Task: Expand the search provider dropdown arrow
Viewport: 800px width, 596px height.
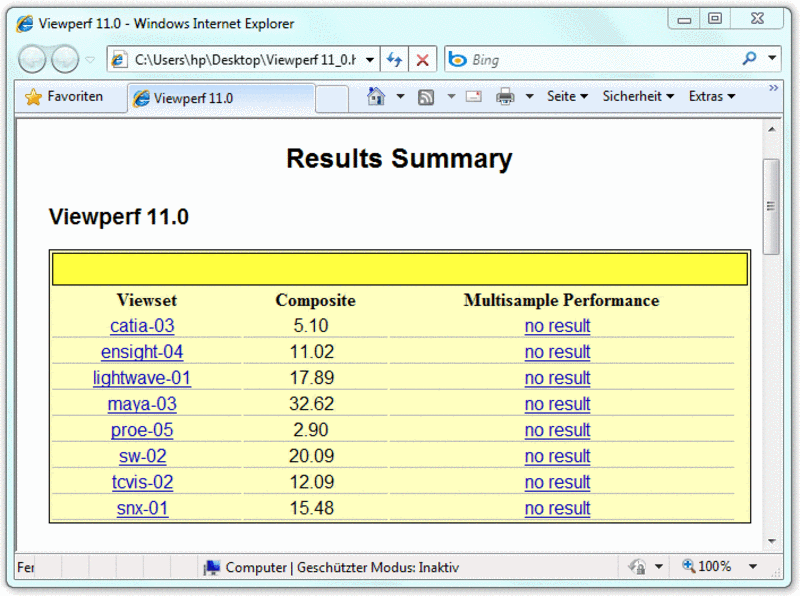Action: pyautogui.click(x=772, y=60)
